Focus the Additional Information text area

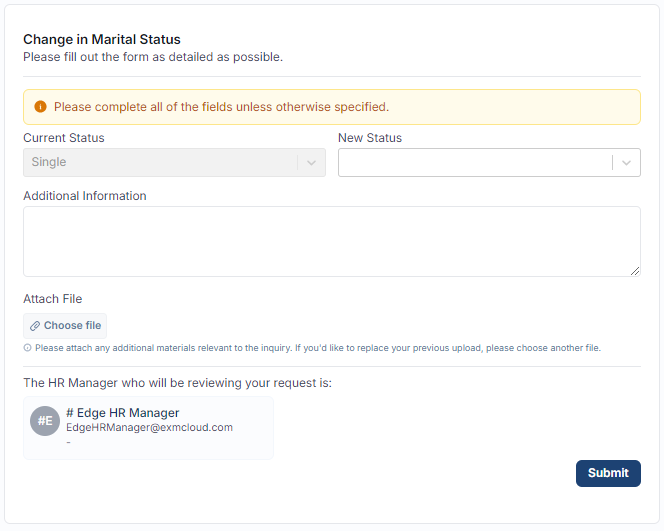(331, 241)
